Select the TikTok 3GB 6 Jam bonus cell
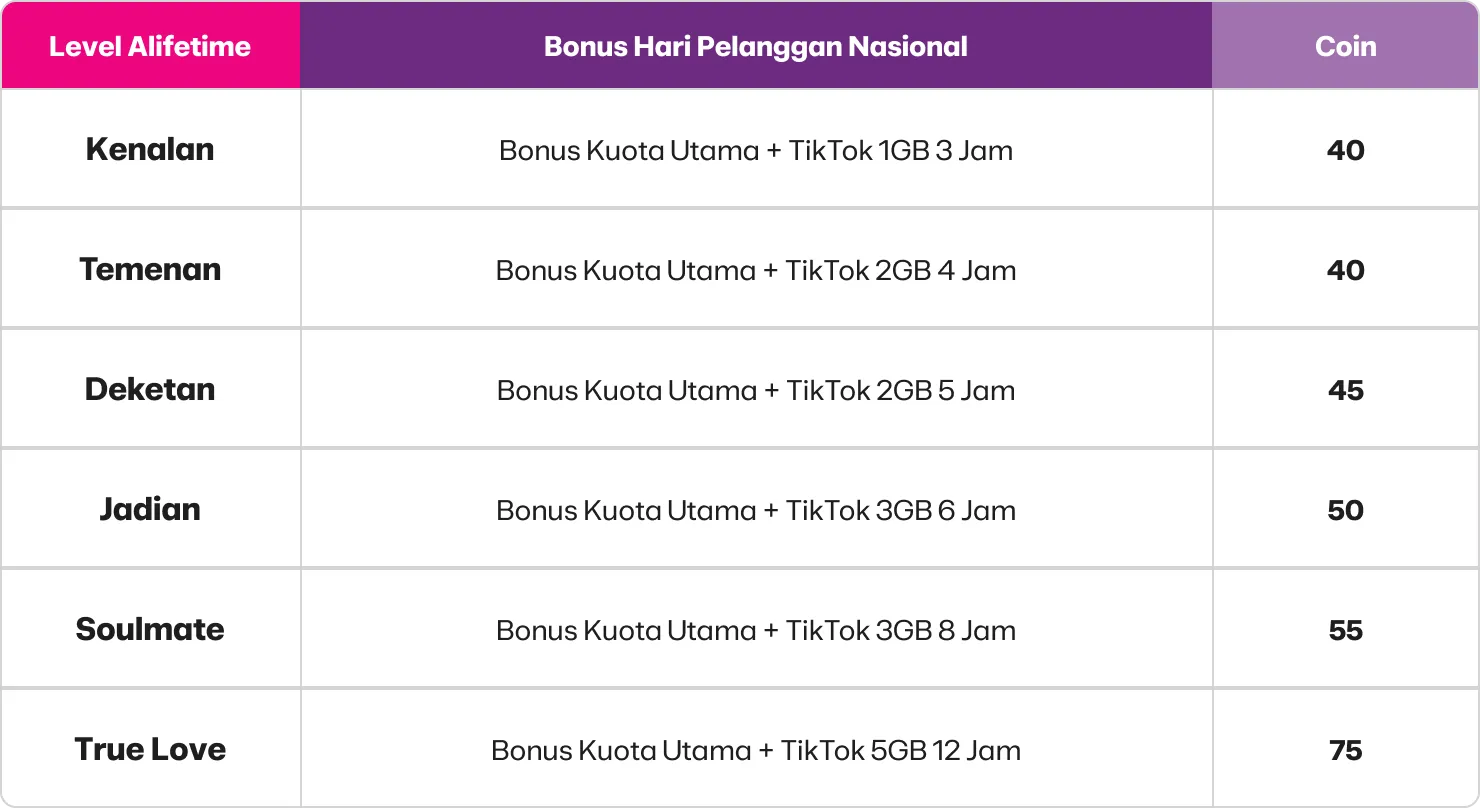This screenshot has width=1480, height=808. (756, 509)
